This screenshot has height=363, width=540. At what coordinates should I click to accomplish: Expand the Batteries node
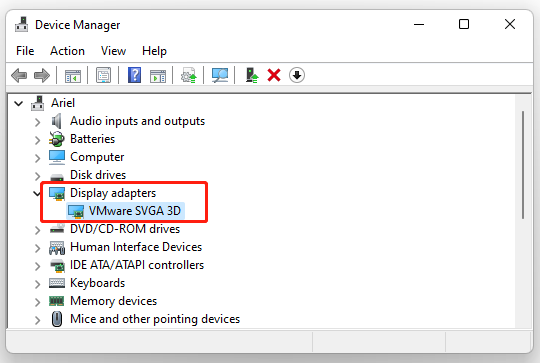(x=38, y=140)
